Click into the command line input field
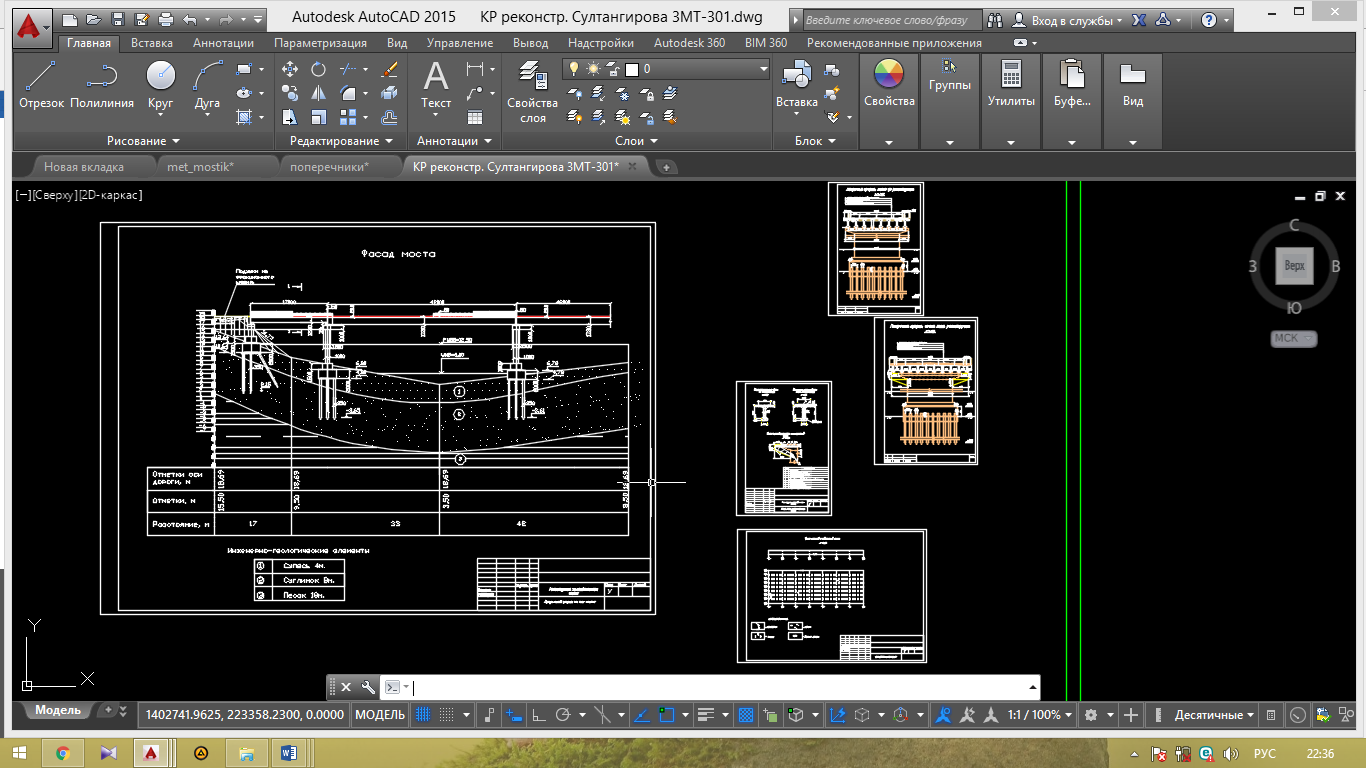This screenshot has height=768, width=1366. tap(720, 687)
